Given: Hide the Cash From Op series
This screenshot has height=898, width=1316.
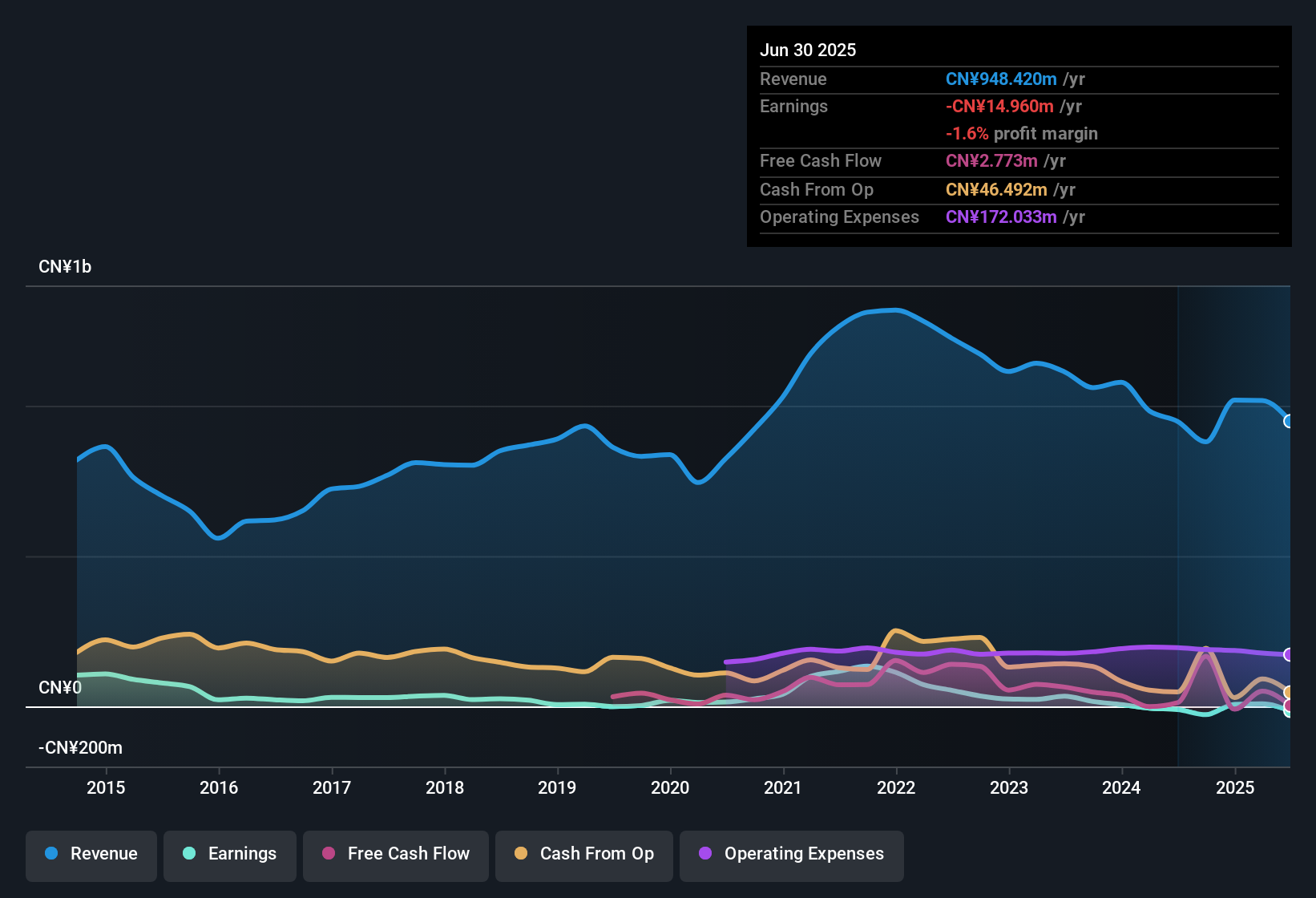Looking at the screenshot, I should click(584, 854).
